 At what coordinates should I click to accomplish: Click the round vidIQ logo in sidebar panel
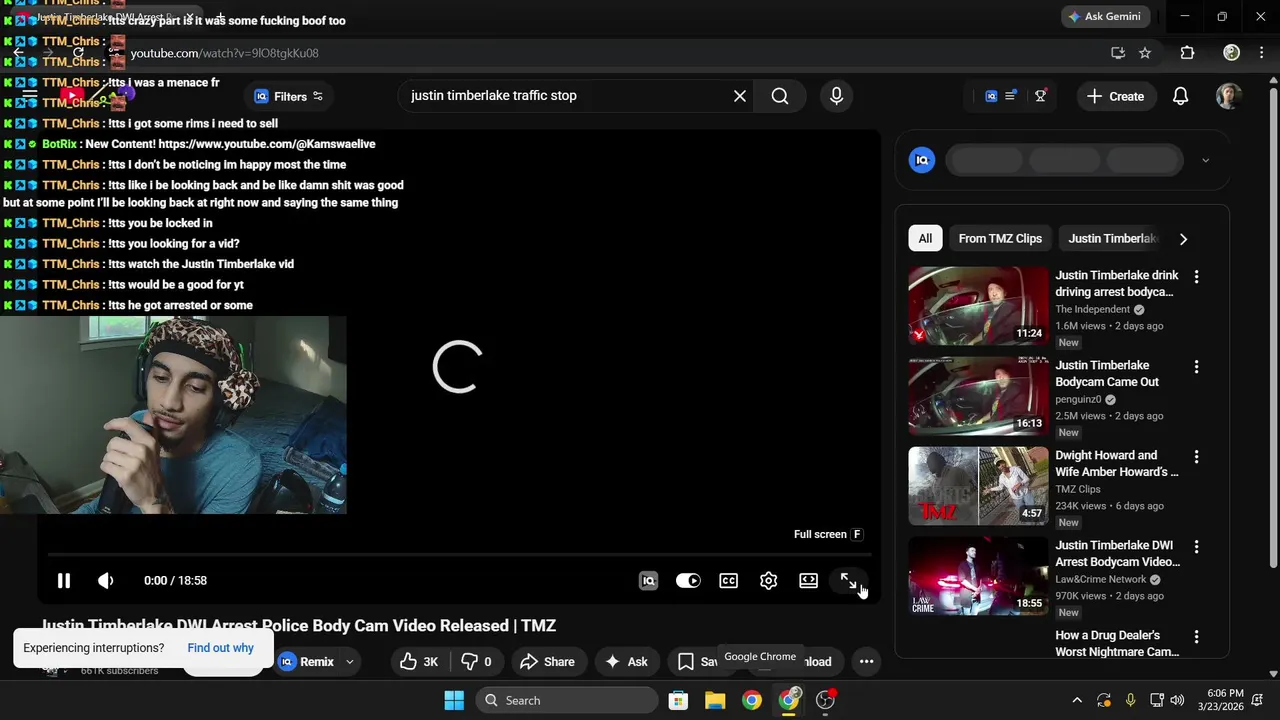tap(922, 160)
